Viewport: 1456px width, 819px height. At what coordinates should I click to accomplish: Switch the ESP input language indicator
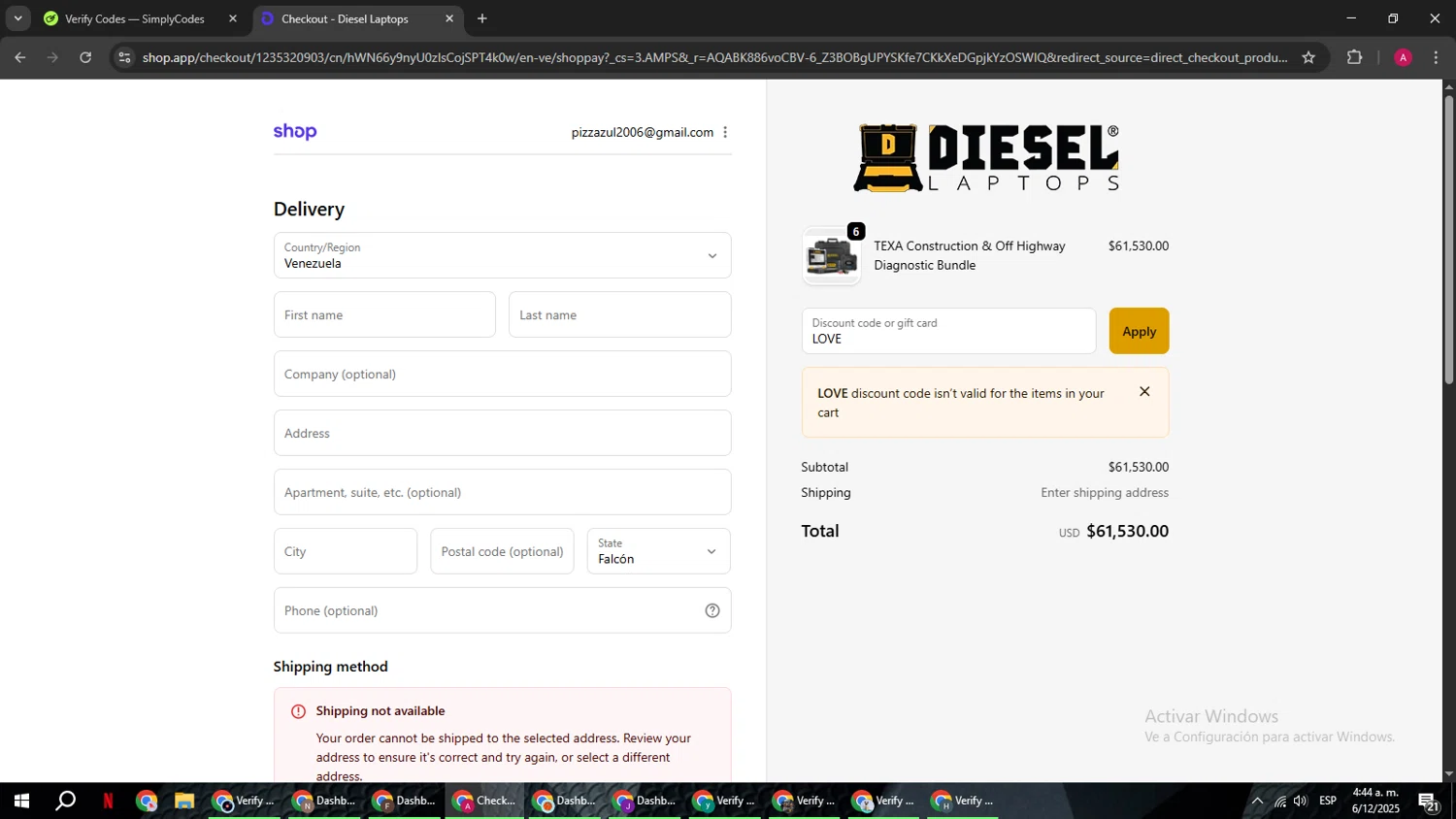(1328, 802)
